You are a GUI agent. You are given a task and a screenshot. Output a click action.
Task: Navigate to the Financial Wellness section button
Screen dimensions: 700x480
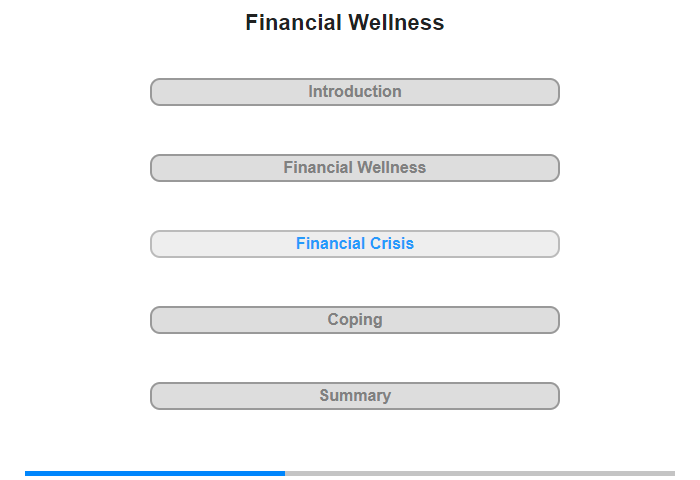354,168
